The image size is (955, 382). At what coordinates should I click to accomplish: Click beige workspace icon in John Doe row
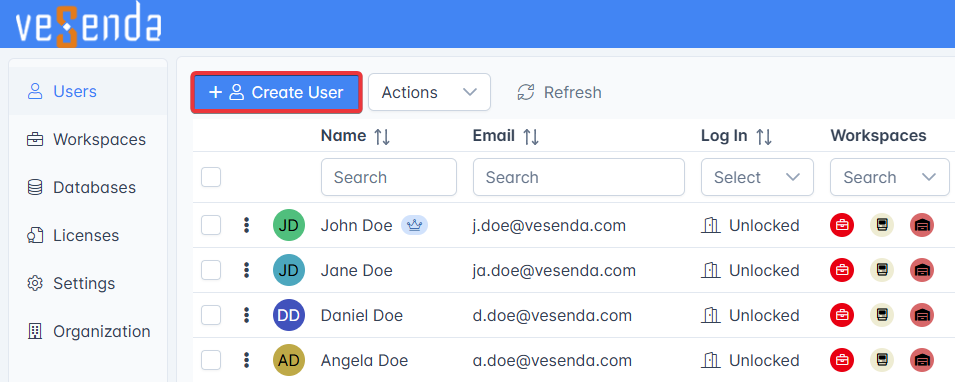pos(881,225)
